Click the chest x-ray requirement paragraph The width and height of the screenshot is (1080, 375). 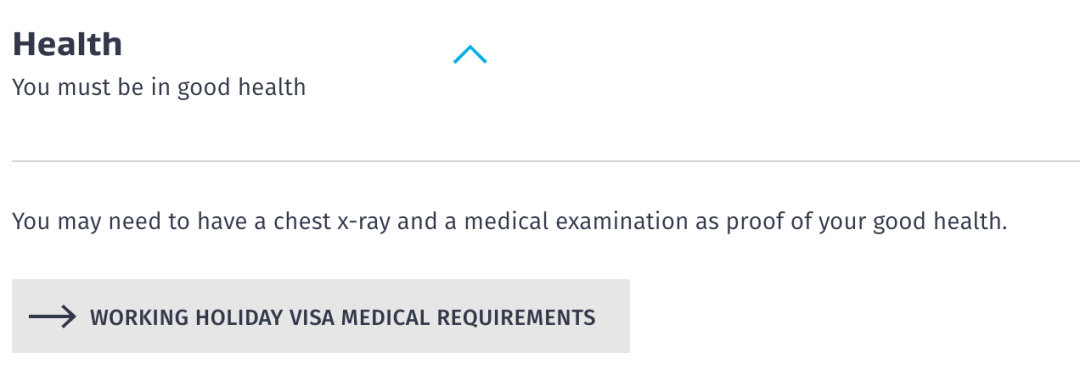pyautogui.click(x=510, y=222)
